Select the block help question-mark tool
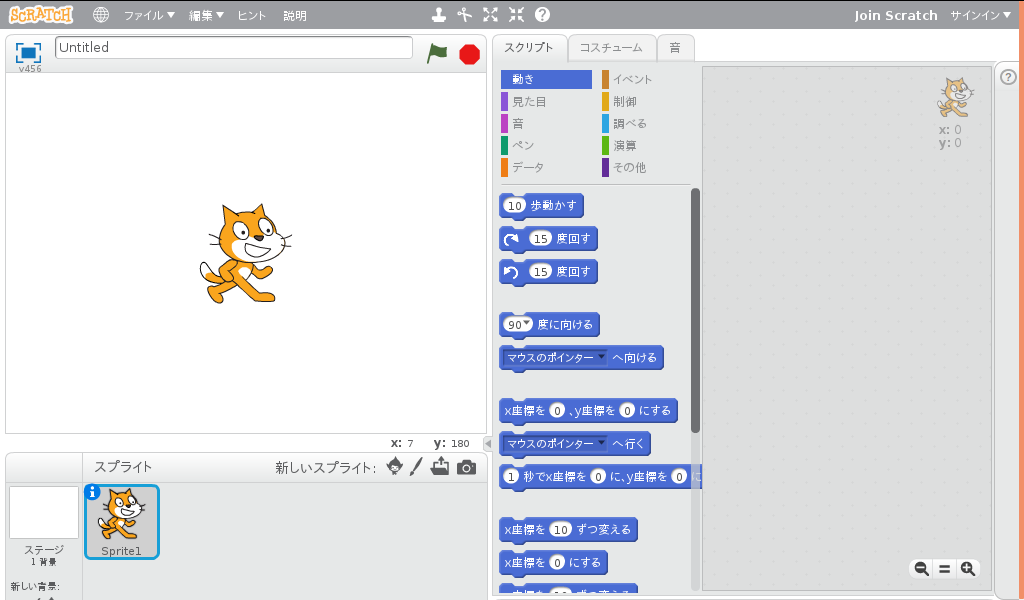 click(x=542, y=14)
